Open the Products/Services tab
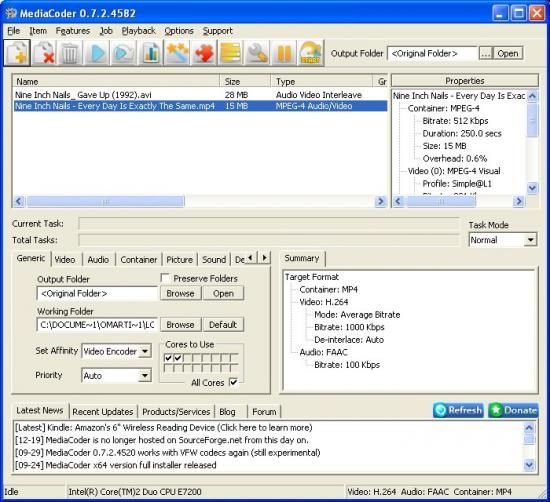This screenshot has width=550, height=502. tap(176, 411)
